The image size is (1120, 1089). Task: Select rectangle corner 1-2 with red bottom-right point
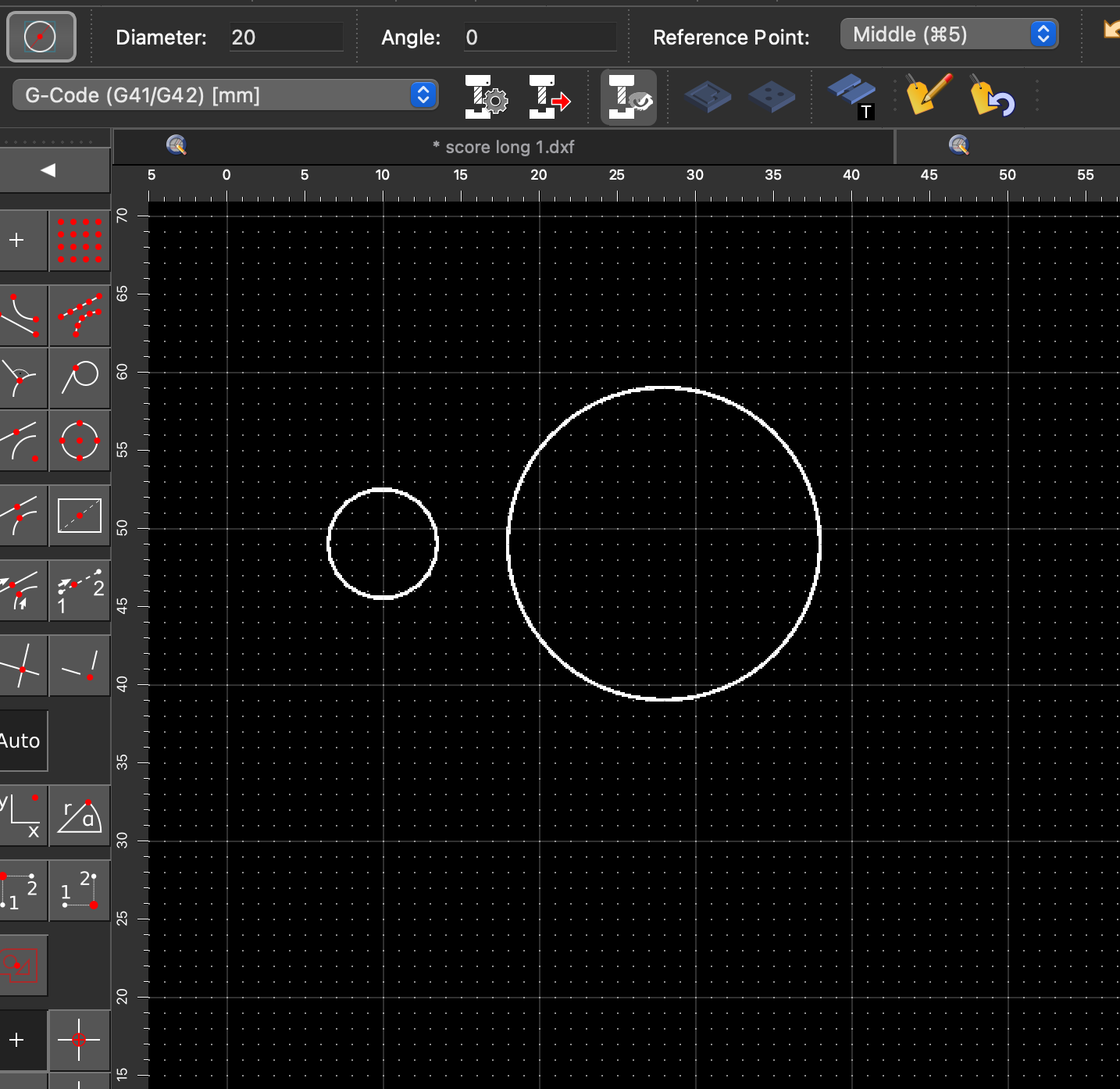pyautogui.click(x=80, y=891)
